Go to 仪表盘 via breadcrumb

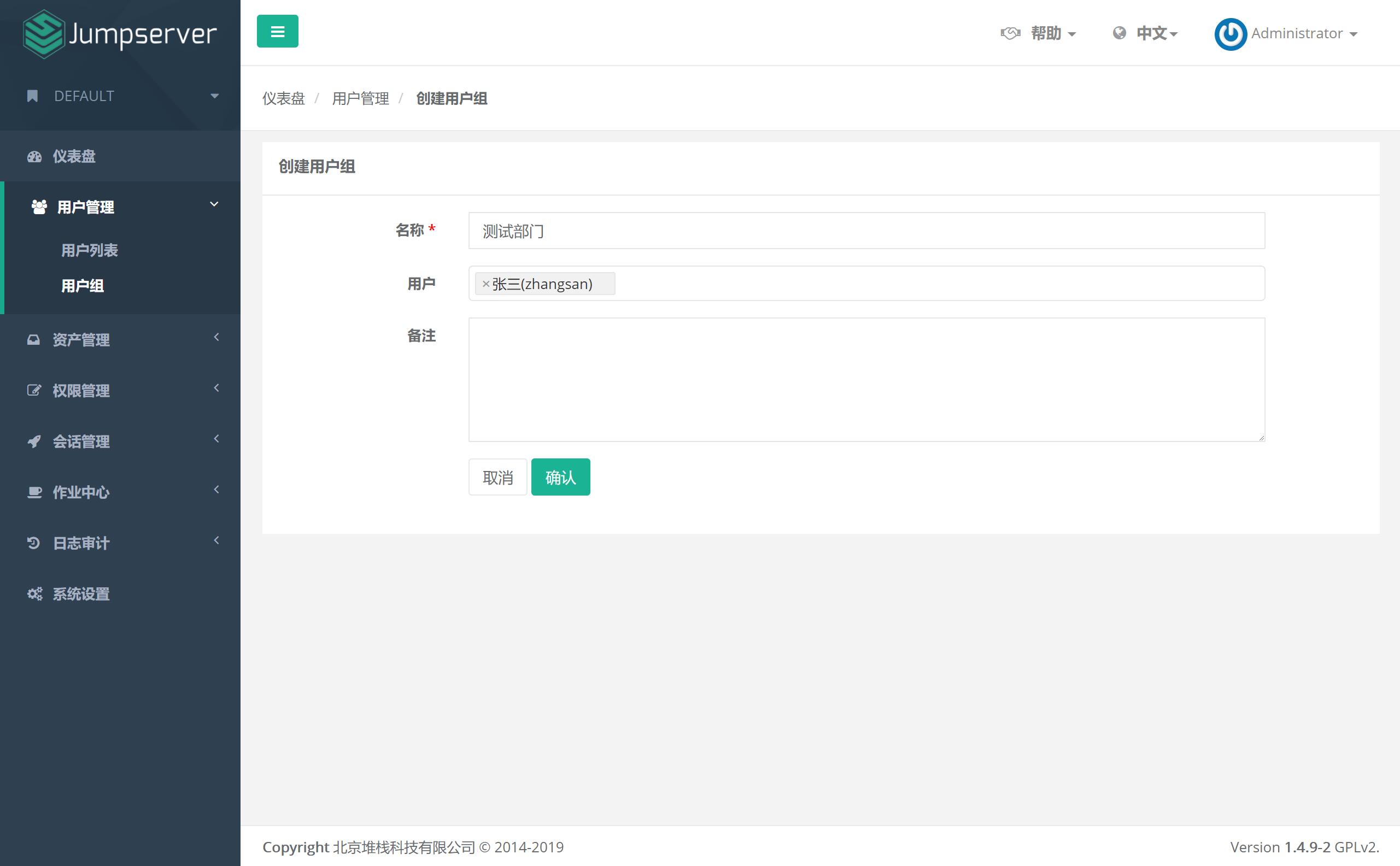click(284, 98)
